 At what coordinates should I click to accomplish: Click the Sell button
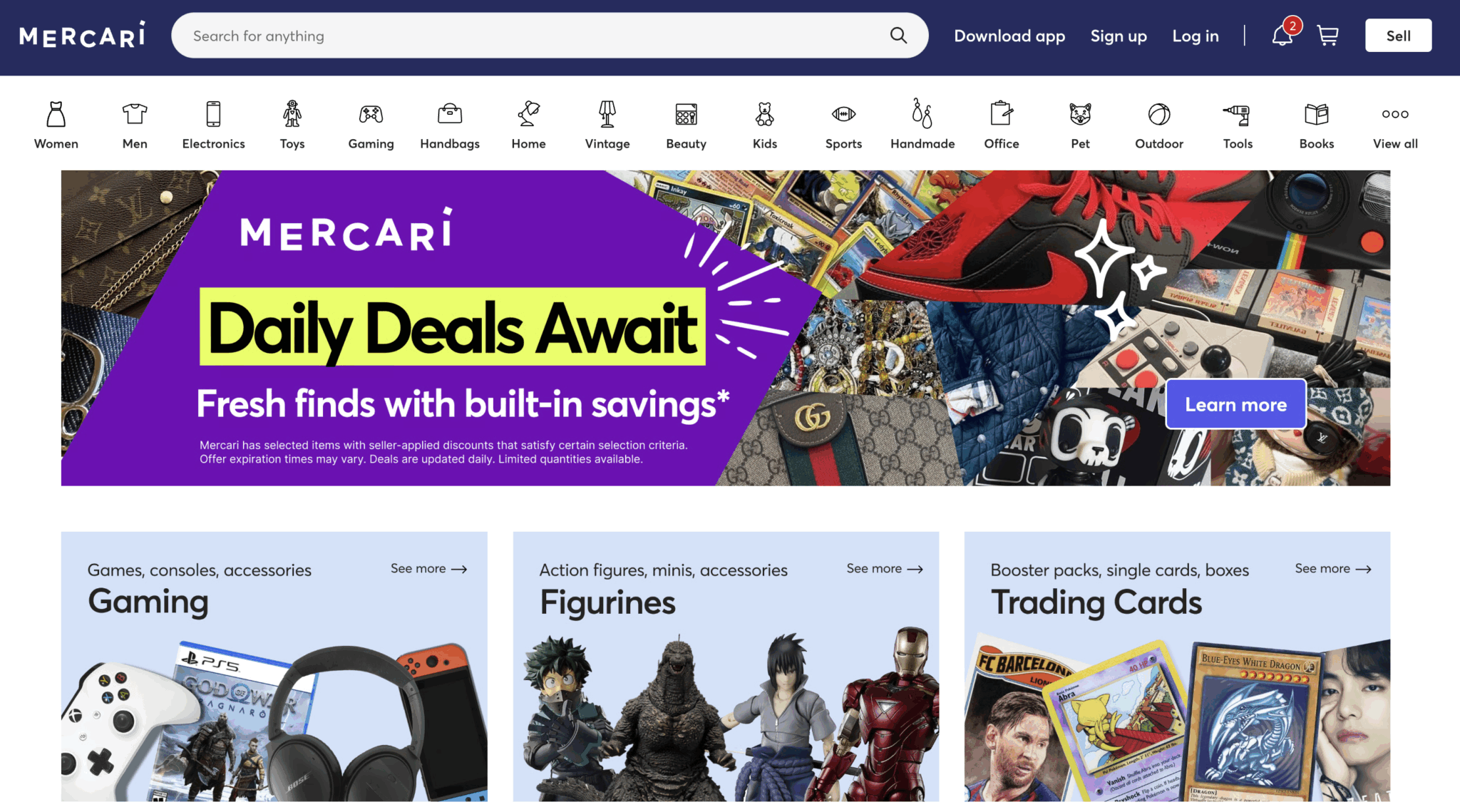(1398, 36)
